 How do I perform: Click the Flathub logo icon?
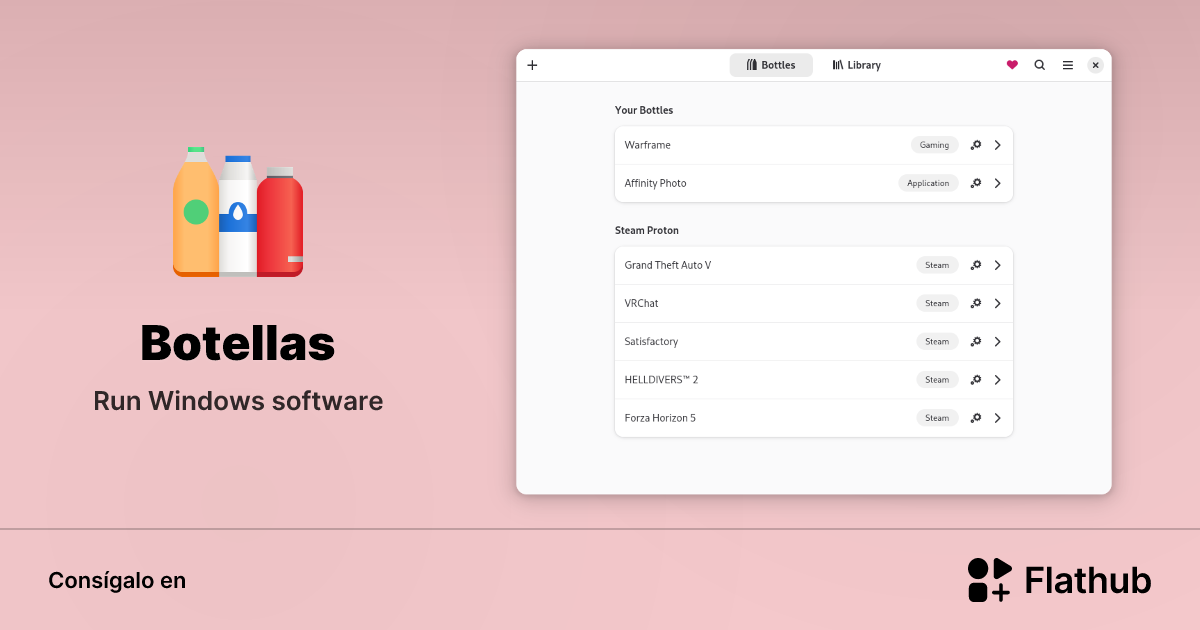988,579
